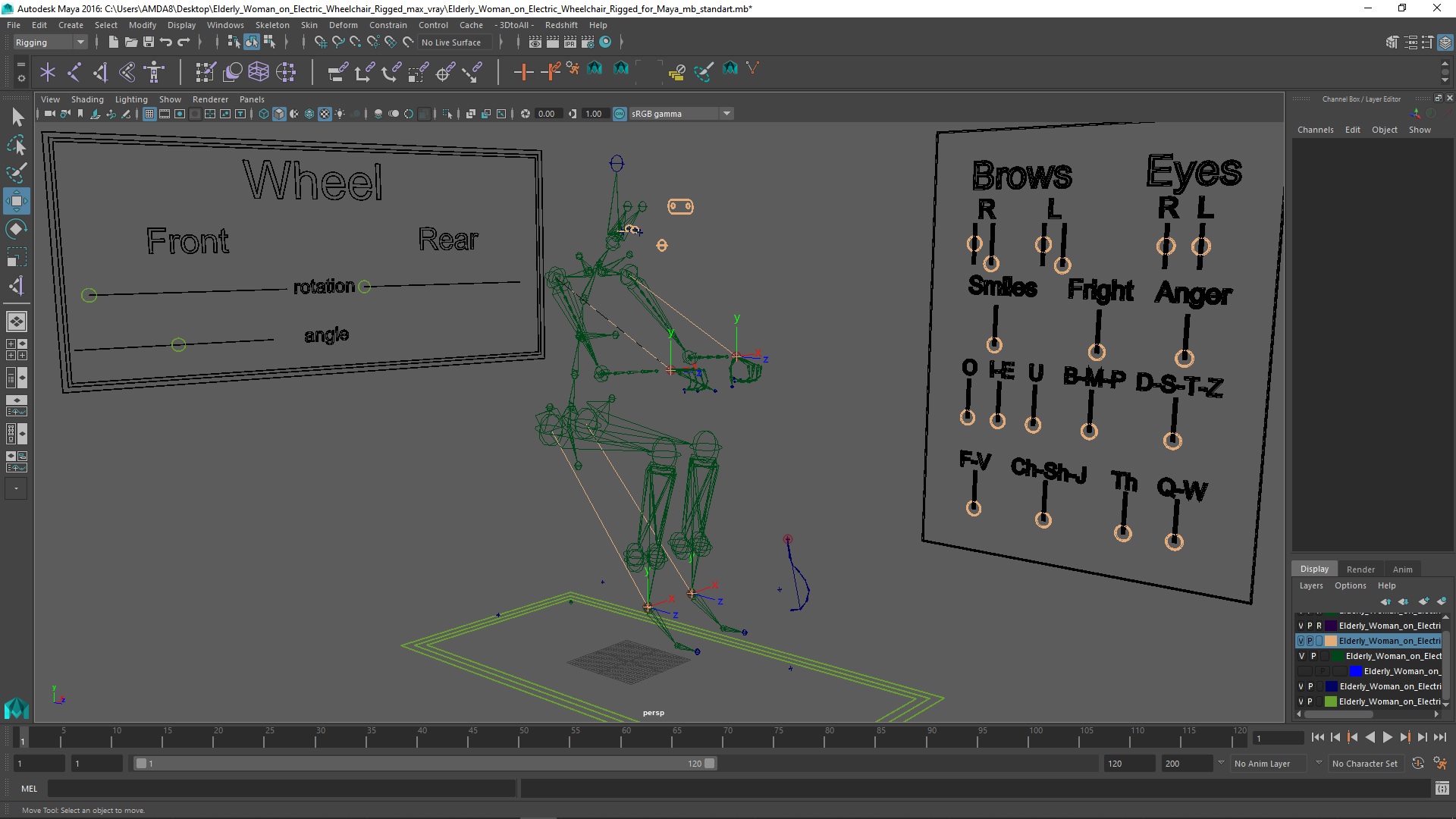This screenshot has height=819, width=1456.
Task: Switch to the Anim layer tab
Action: [1403, 570]
